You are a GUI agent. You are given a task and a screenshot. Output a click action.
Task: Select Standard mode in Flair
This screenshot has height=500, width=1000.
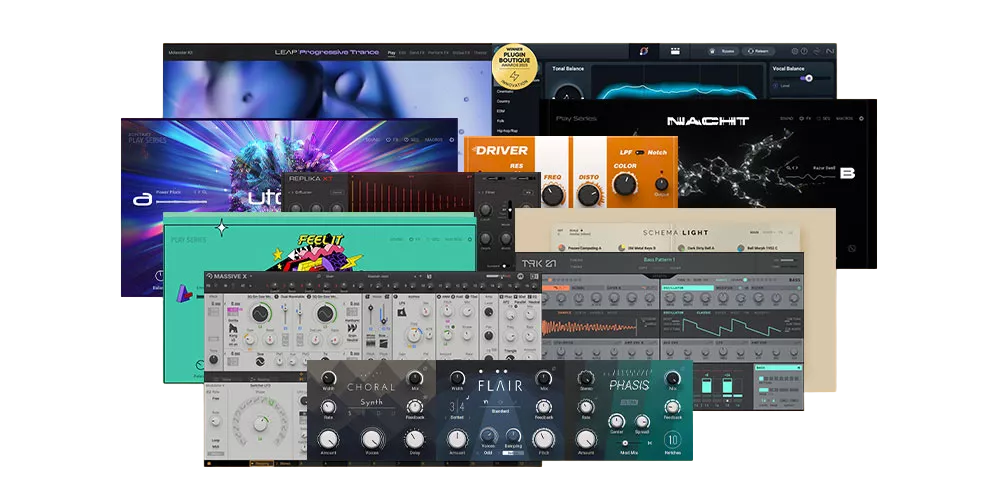500,411
